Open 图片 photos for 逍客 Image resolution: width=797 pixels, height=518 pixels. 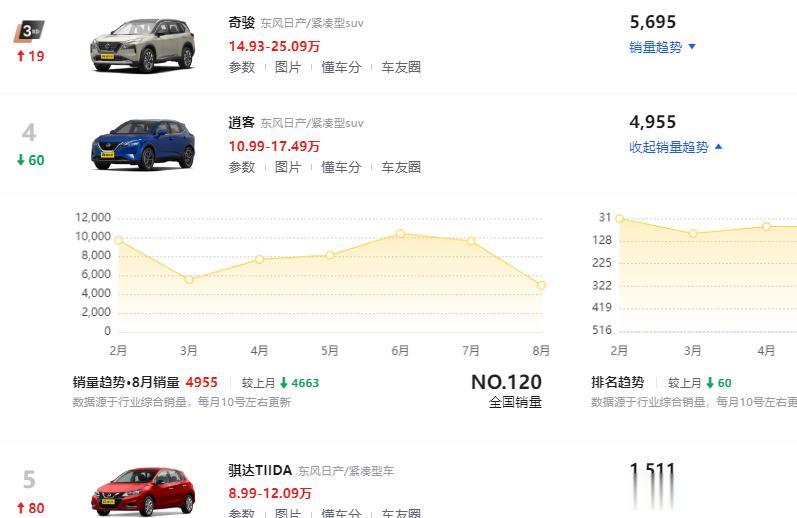[x=288, y=167]
